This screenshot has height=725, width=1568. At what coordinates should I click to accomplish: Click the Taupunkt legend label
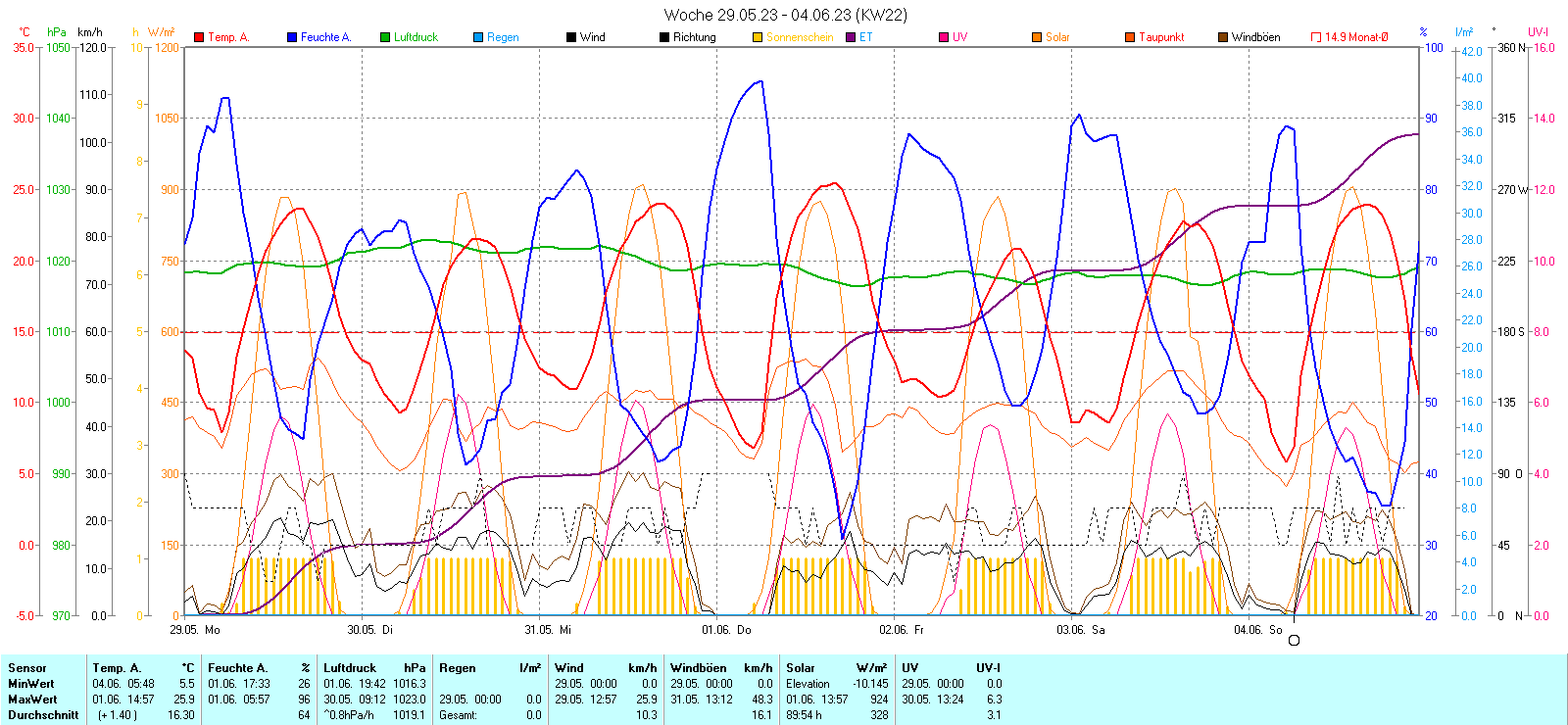point(1161,37)
